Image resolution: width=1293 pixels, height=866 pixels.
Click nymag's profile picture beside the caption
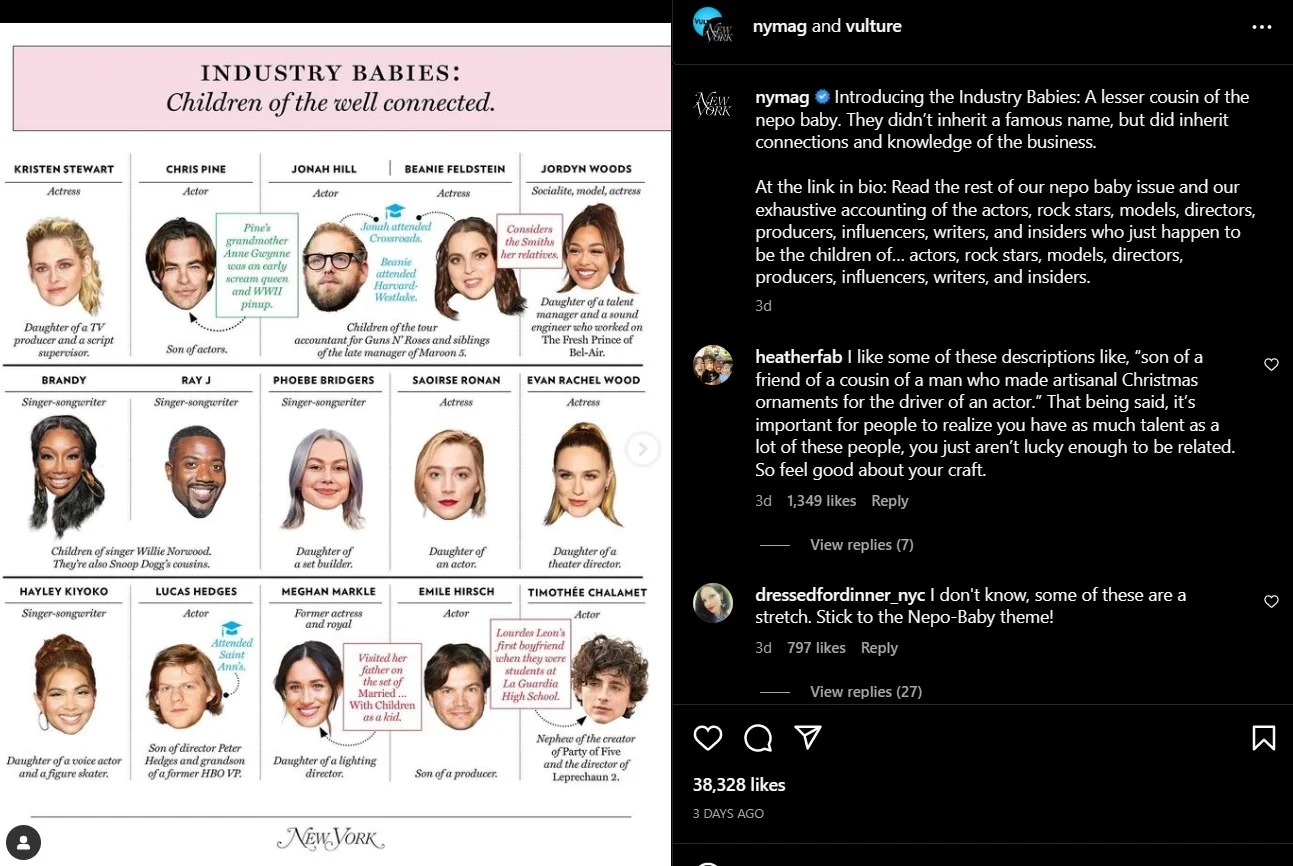(713, 105)
